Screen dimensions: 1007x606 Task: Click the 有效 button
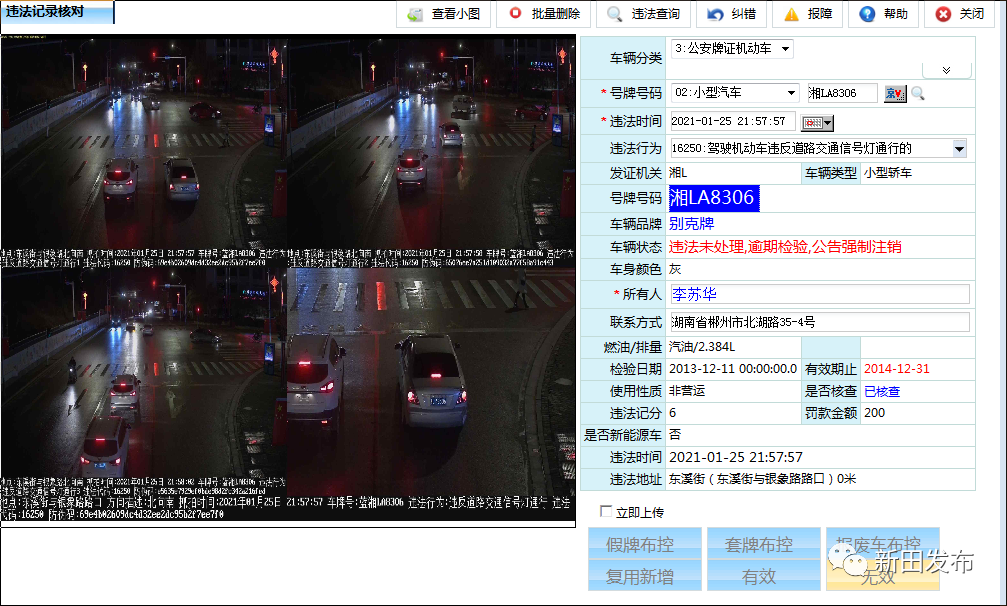click(764, 576)
